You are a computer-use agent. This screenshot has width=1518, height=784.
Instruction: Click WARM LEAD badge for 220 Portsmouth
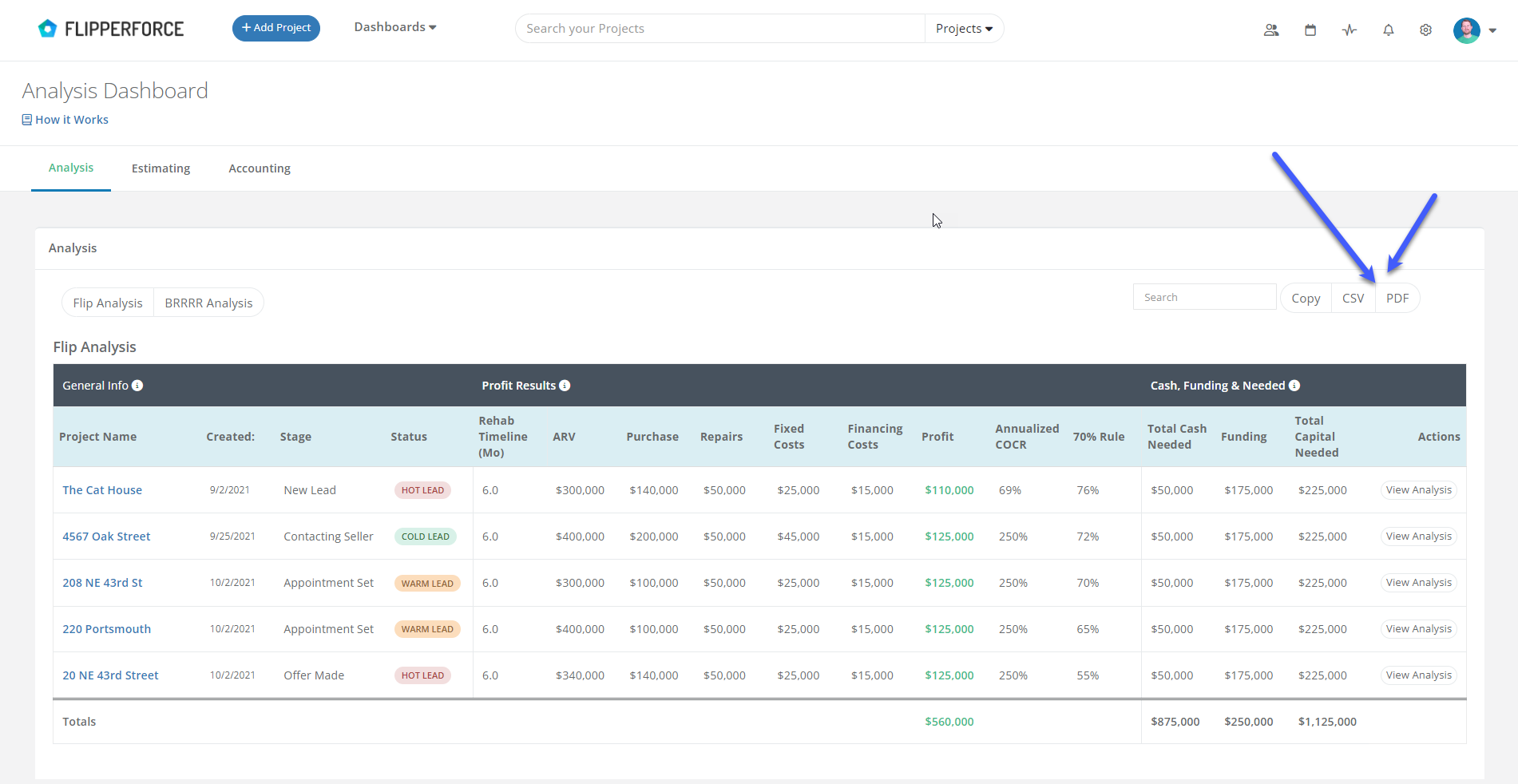click(x=427, y=629)
